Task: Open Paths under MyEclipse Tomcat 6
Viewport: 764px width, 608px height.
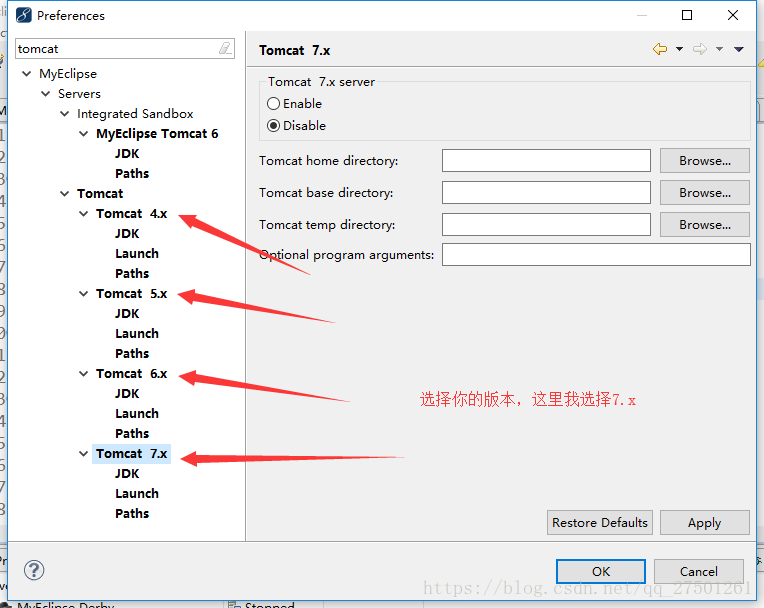Action: pyautogui.click(x=132, y=173)
